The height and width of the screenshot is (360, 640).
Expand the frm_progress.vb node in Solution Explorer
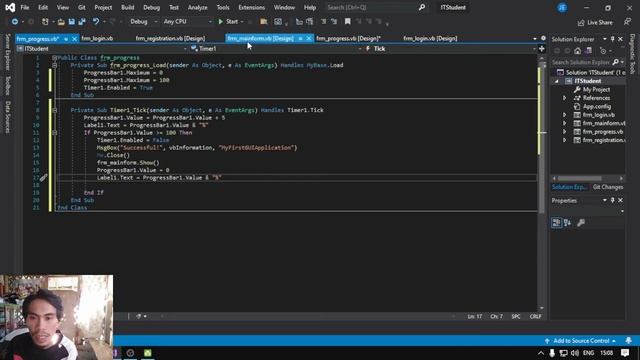coord(565,132)
